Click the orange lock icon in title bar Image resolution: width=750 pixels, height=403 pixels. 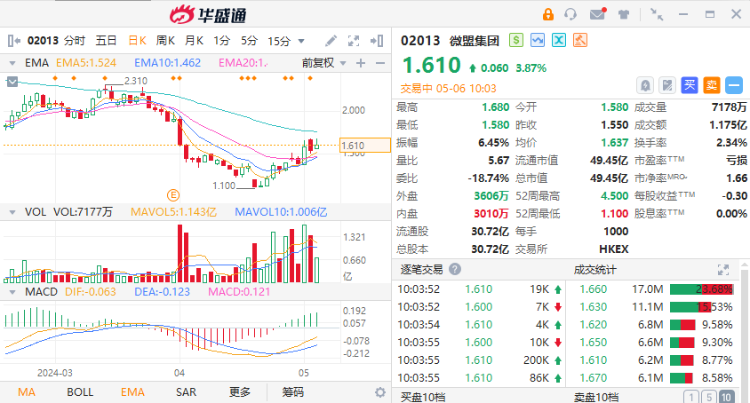548,14
